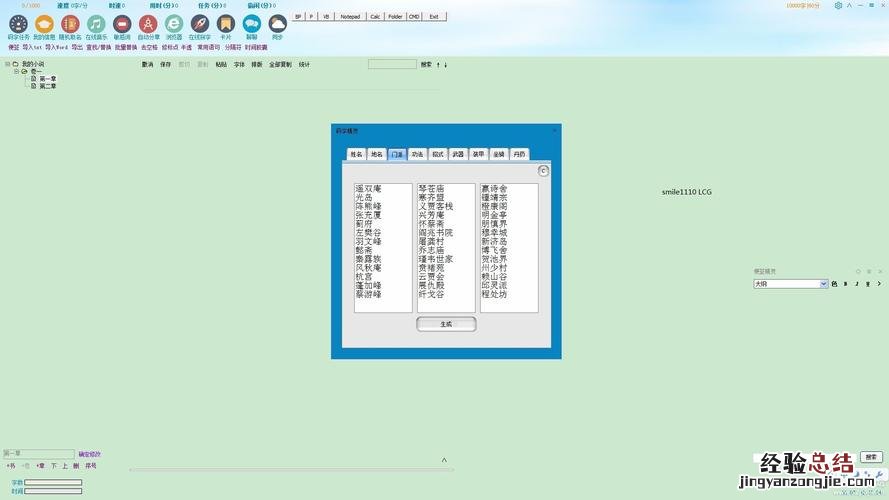Open the 卡片 bookmark icon
The height and width of the screenshot is (500, 889).
[x=226, y=23]
